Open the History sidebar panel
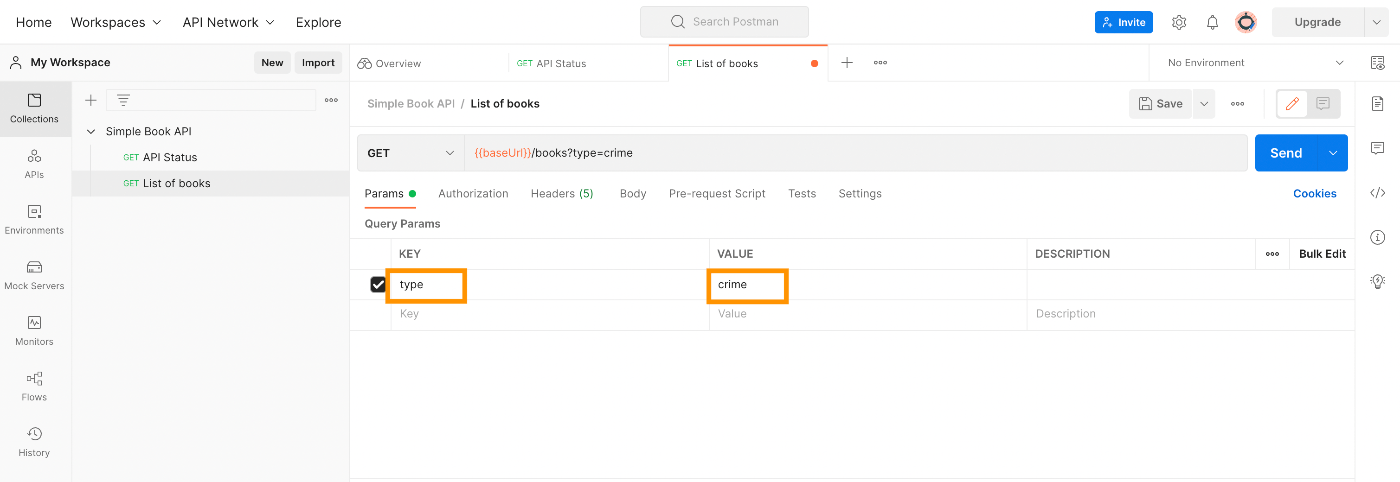The image size is (1400, 482). (35, 442)
